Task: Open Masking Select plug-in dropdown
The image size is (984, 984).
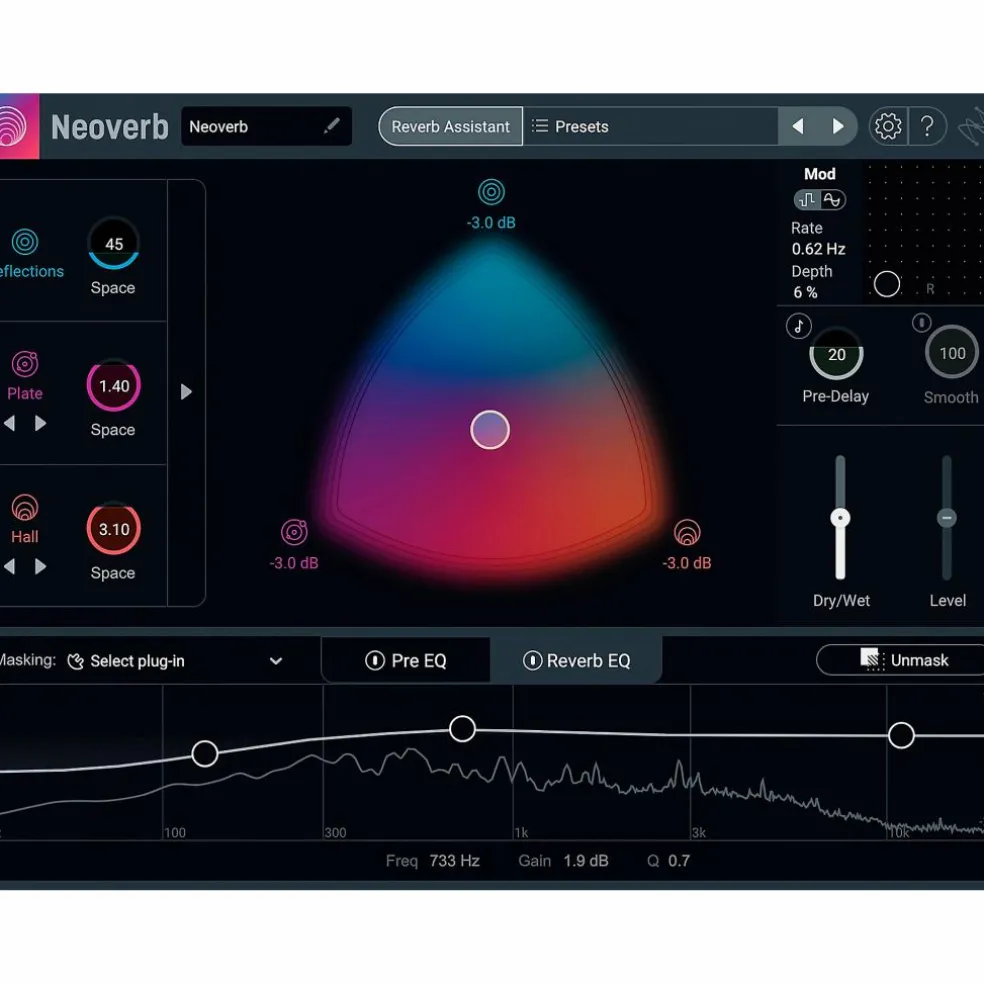Action: 175,661
